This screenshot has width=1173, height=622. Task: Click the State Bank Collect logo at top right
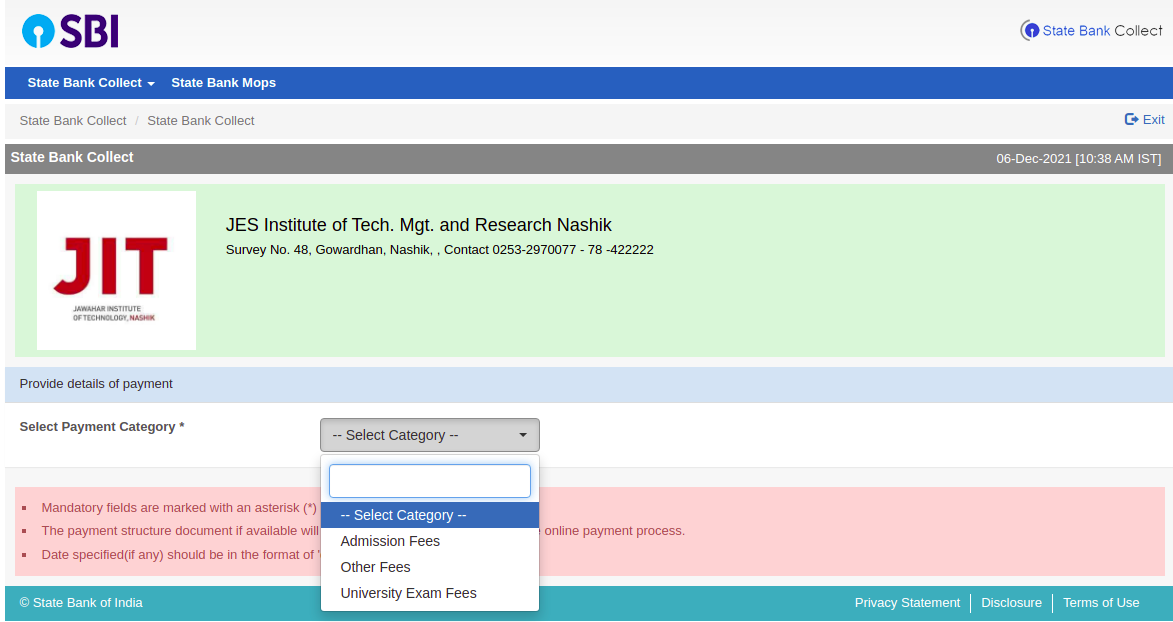(x=1091, y=31)
